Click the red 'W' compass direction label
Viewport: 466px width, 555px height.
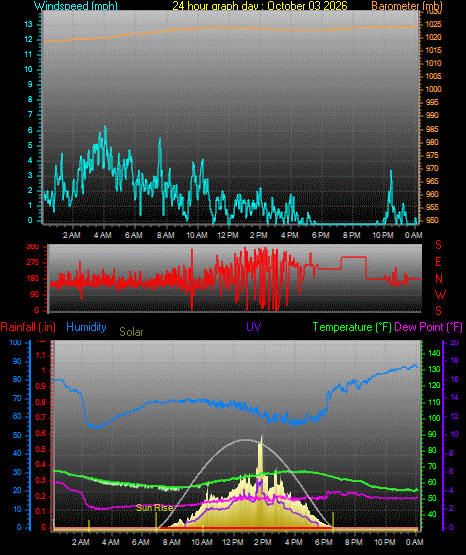point(440,294)
